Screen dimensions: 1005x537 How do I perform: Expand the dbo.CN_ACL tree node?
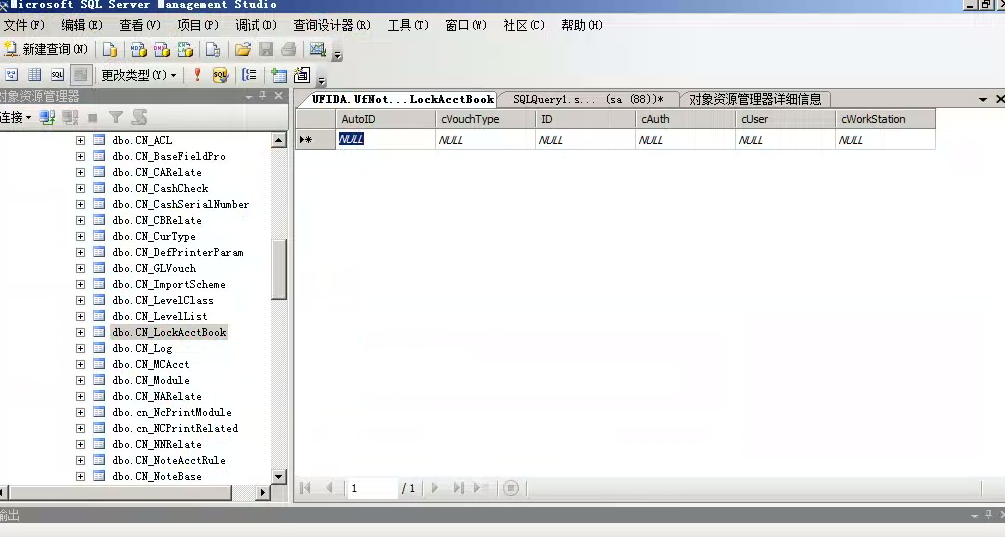(80, 140)
